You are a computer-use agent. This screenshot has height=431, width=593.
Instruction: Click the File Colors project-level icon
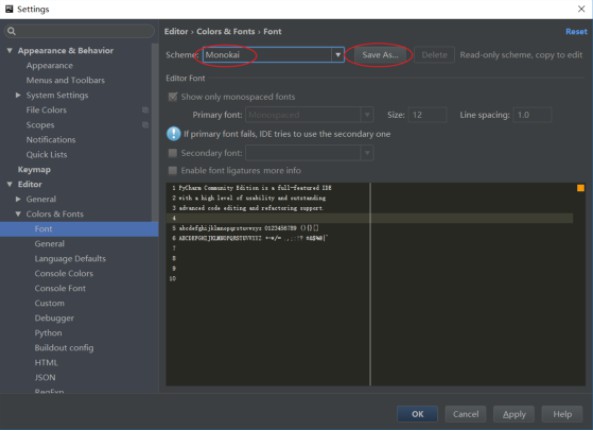tap(145, 110)
